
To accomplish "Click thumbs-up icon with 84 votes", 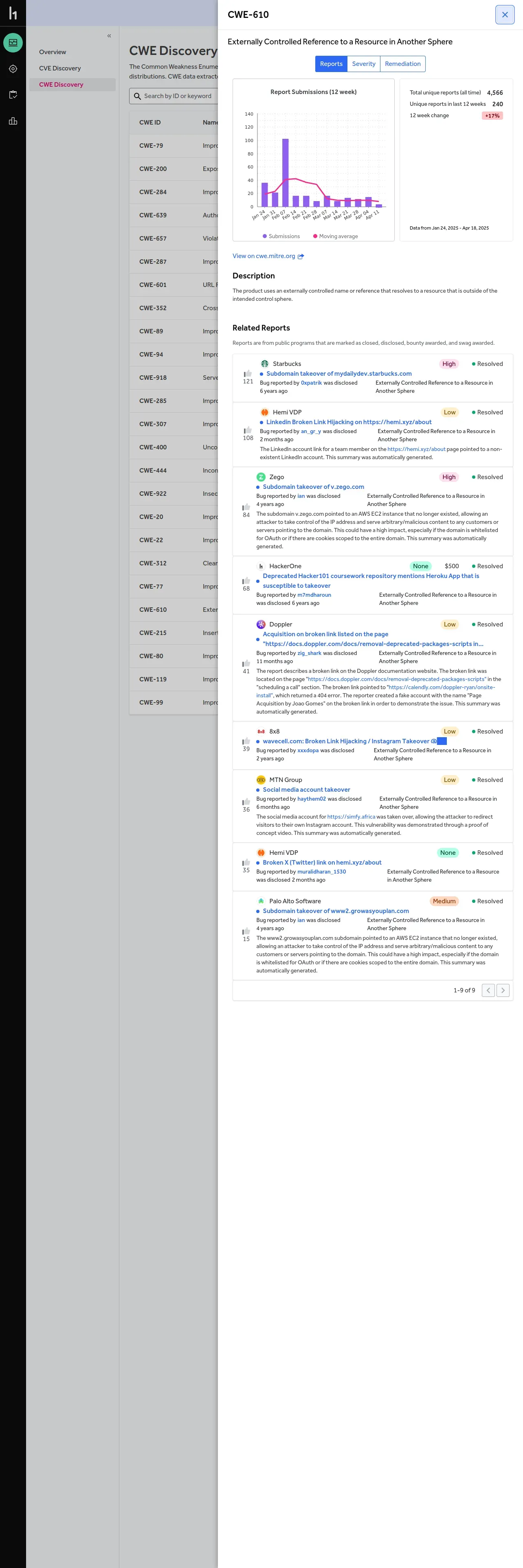I will 246,507.
